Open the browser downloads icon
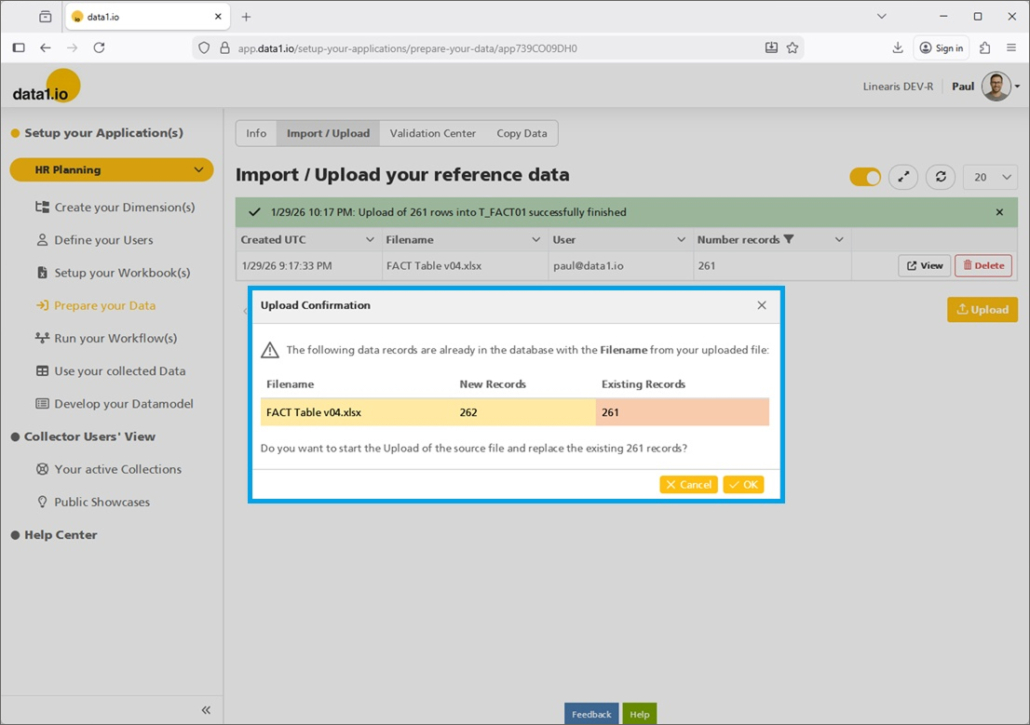This screenshot has width=1030, height=725. [897, 48]
